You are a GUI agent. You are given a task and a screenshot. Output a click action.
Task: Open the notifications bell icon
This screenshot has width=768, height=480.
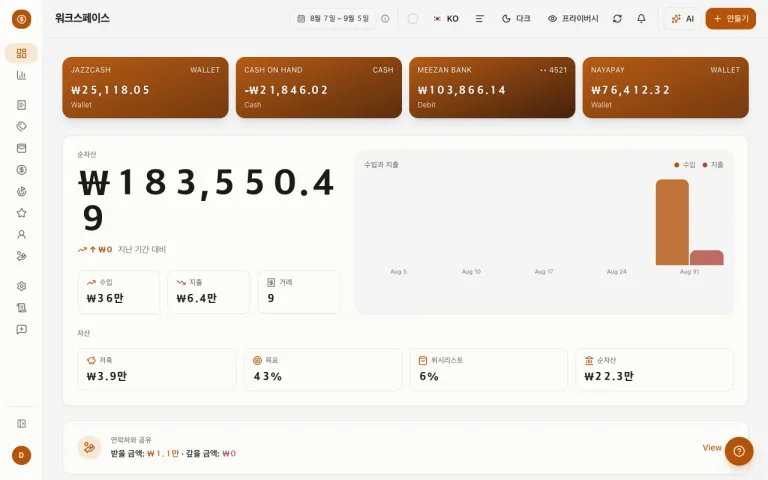point(641,19)
